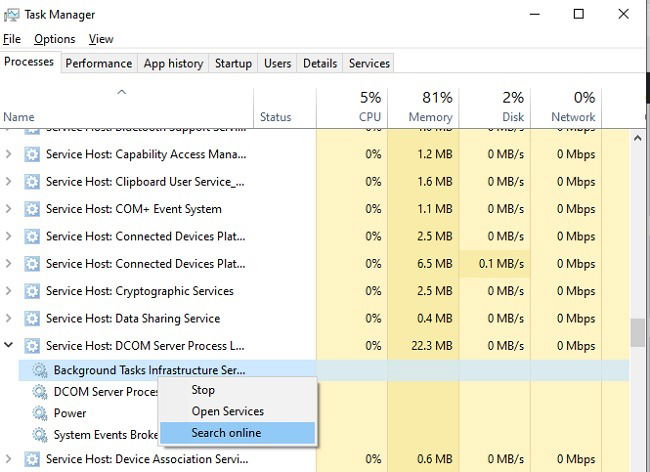The image size is (650, 472).
Task: Expand Service Host: Capability Access Manager row
Action: pos(8,154)
